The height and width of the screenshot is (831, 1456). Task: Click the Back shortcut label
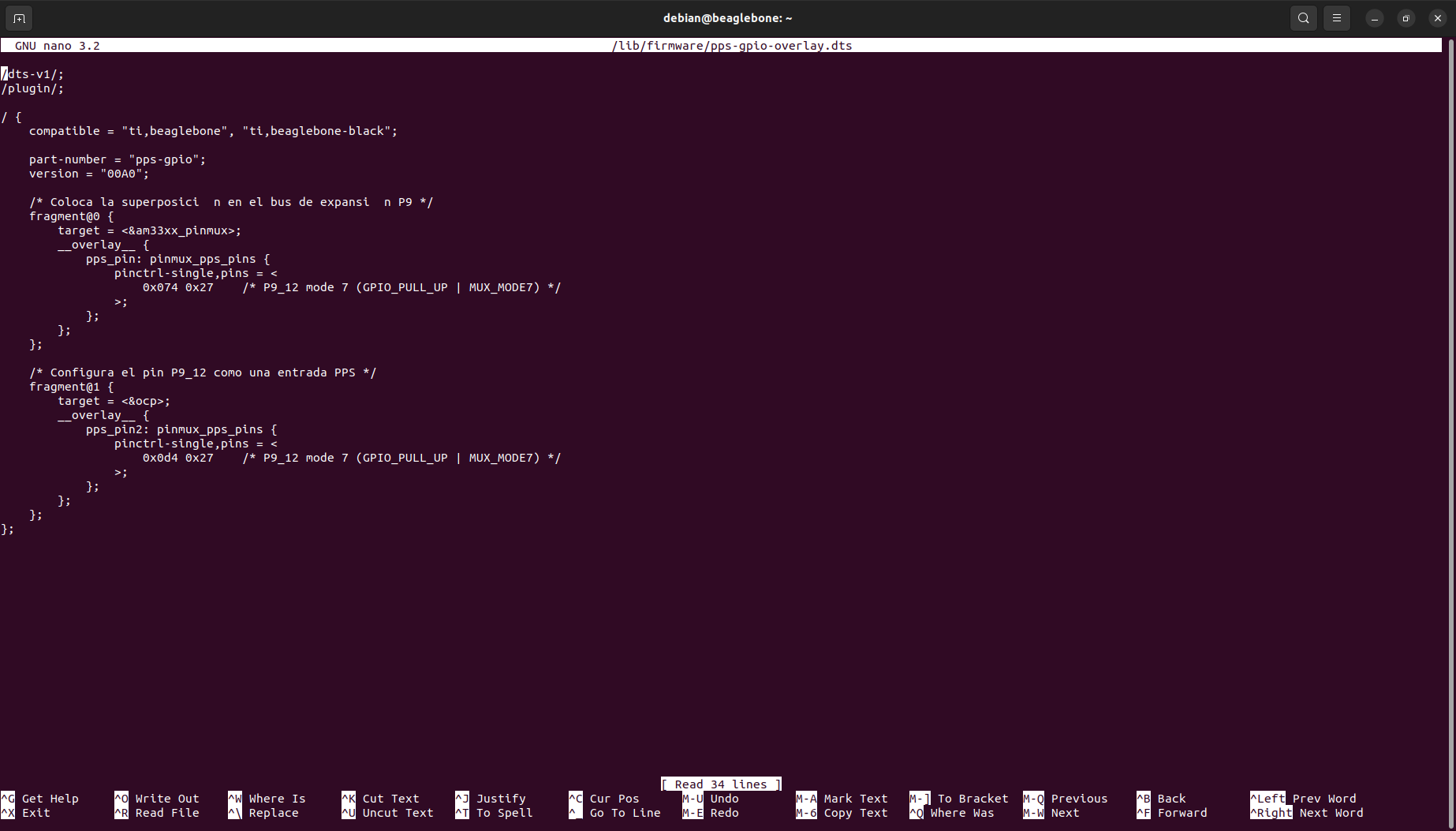(x=1171, y=799)
